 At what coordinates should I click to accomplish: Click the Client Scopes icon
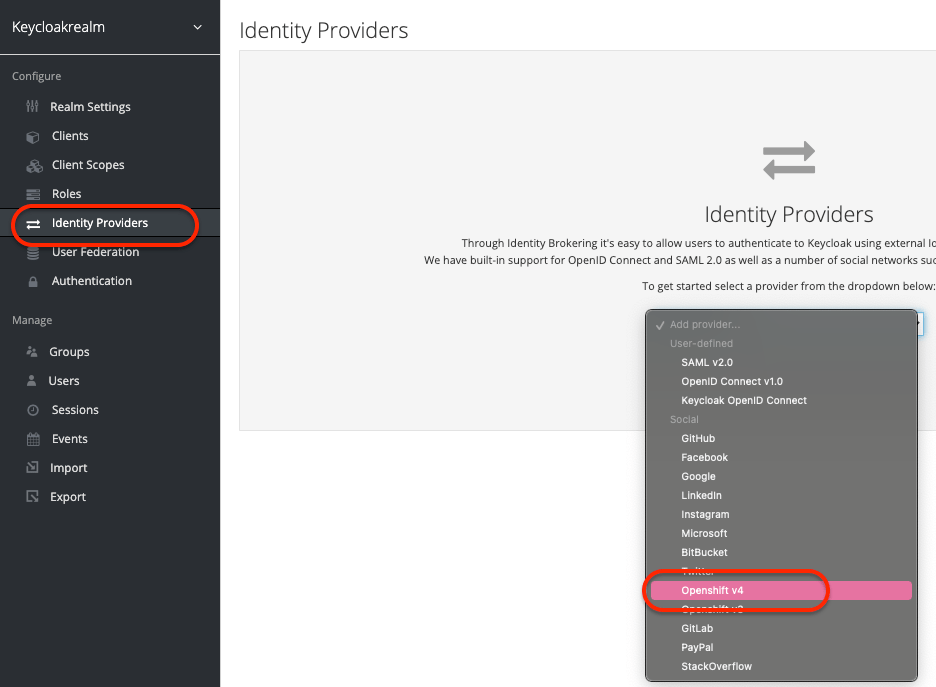click(x=33, y=165)
